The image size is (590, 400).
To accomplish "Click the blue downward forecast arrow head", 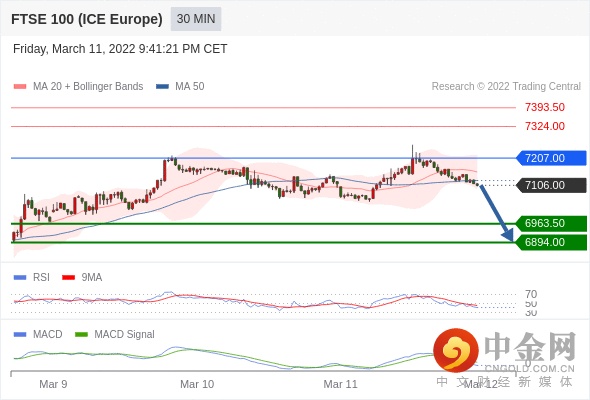I will (x=508, y=235).
